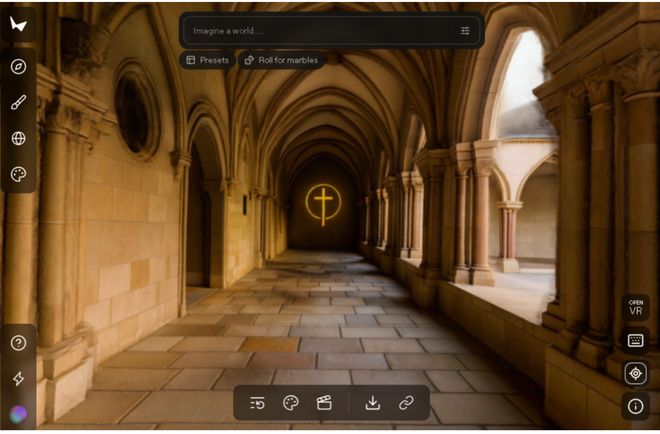660x434 pixels.
Task: Select the paintbrush tool in the left sidebar
Action: [18, 102]
